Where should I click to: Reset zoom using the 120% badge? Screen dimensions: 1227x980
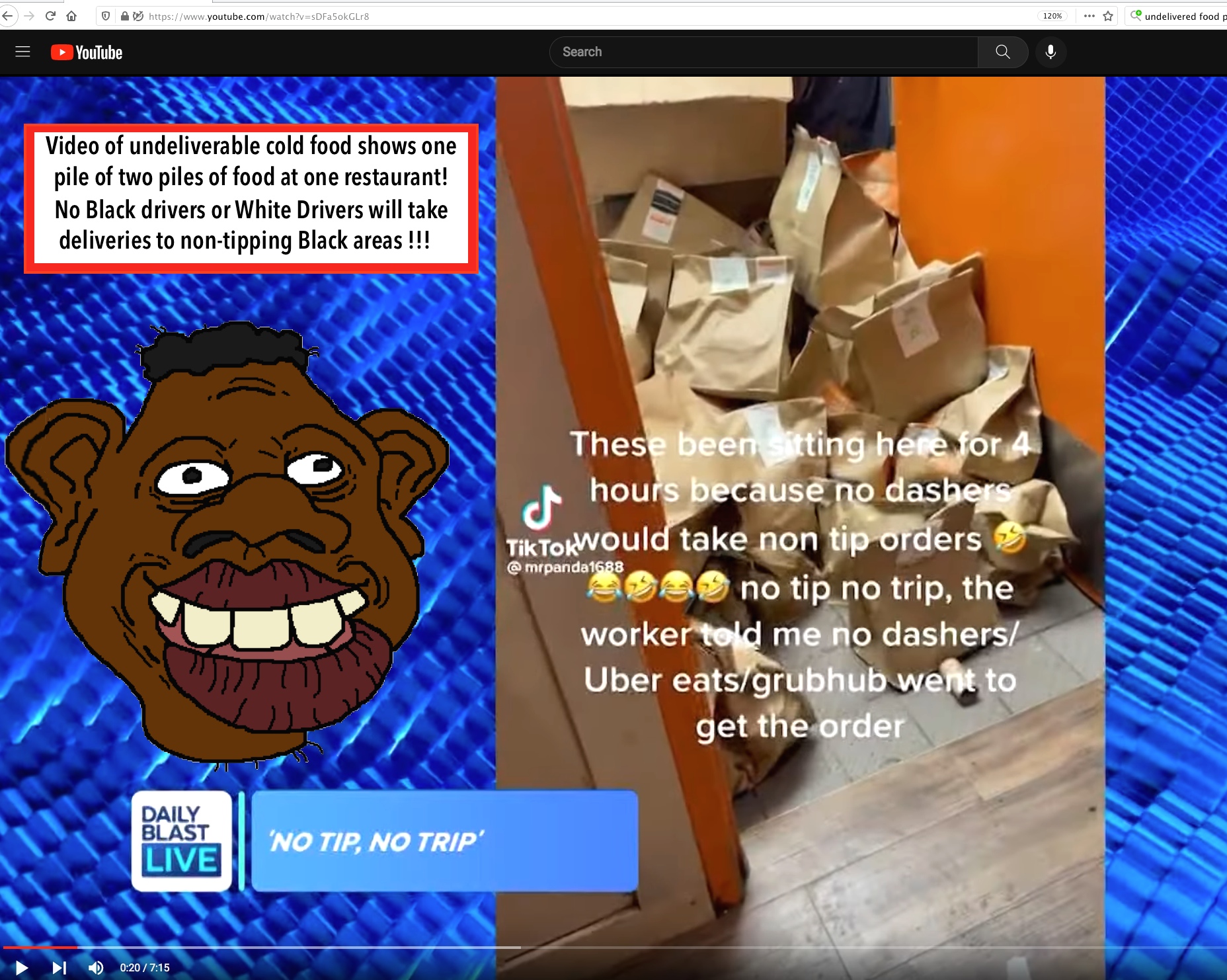coord(1052,16)
